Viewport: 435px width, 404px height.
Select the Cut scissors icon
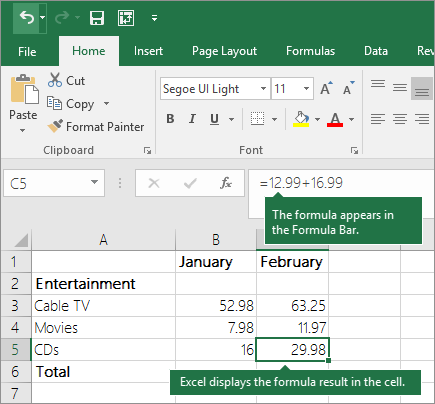point(55,80)
